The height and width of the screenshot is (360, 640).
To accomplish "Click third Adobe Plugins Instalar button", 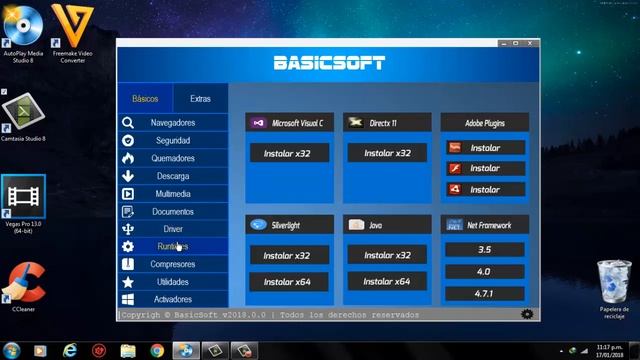I will click(485, 189).
